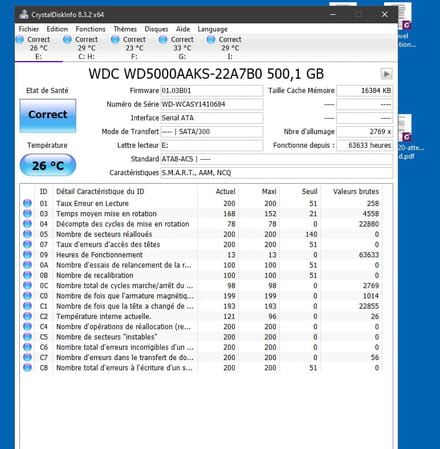
Task: Select 'Nombre de recalibration' row text
Action: [95, 275]
